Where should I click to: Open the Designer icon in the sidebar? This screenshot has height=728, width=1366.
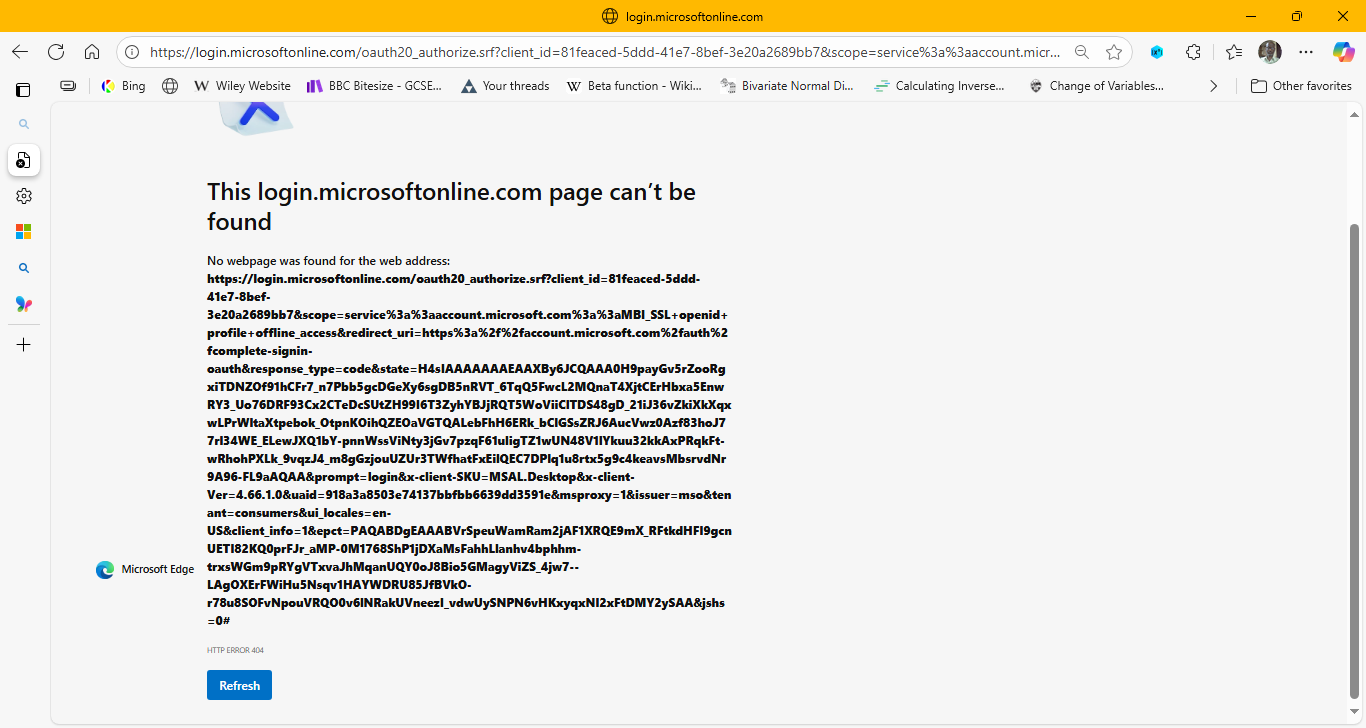(x=24, y=303)
